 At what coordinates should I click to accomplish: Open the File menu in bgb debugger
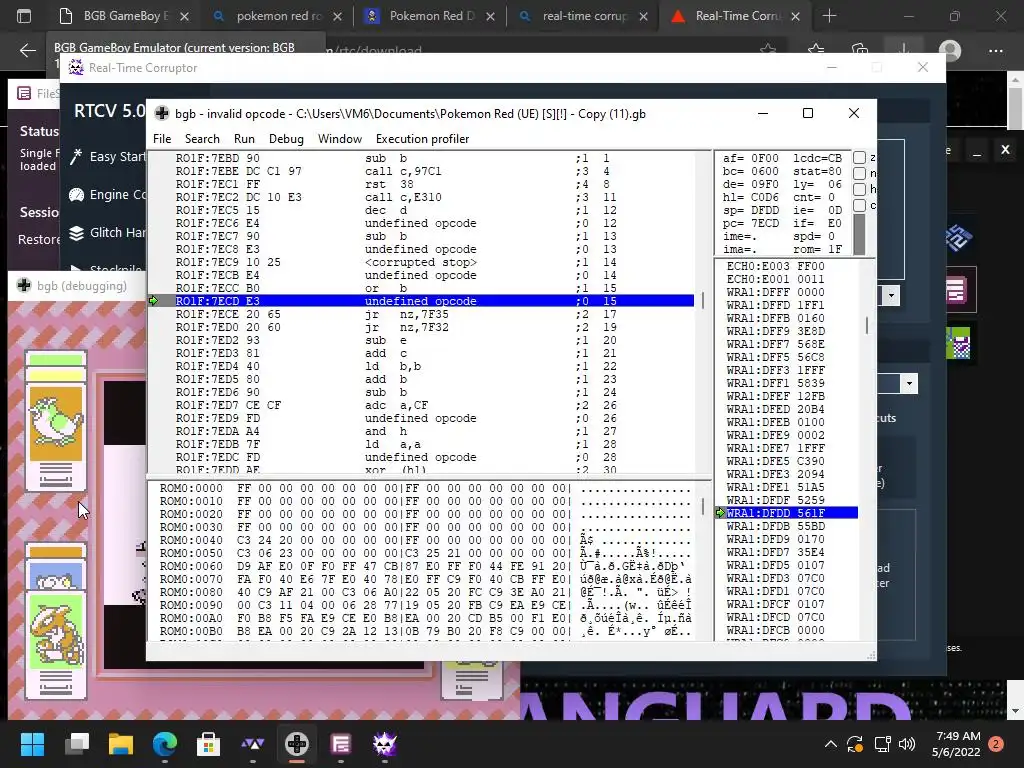click(x=161, y=138)
